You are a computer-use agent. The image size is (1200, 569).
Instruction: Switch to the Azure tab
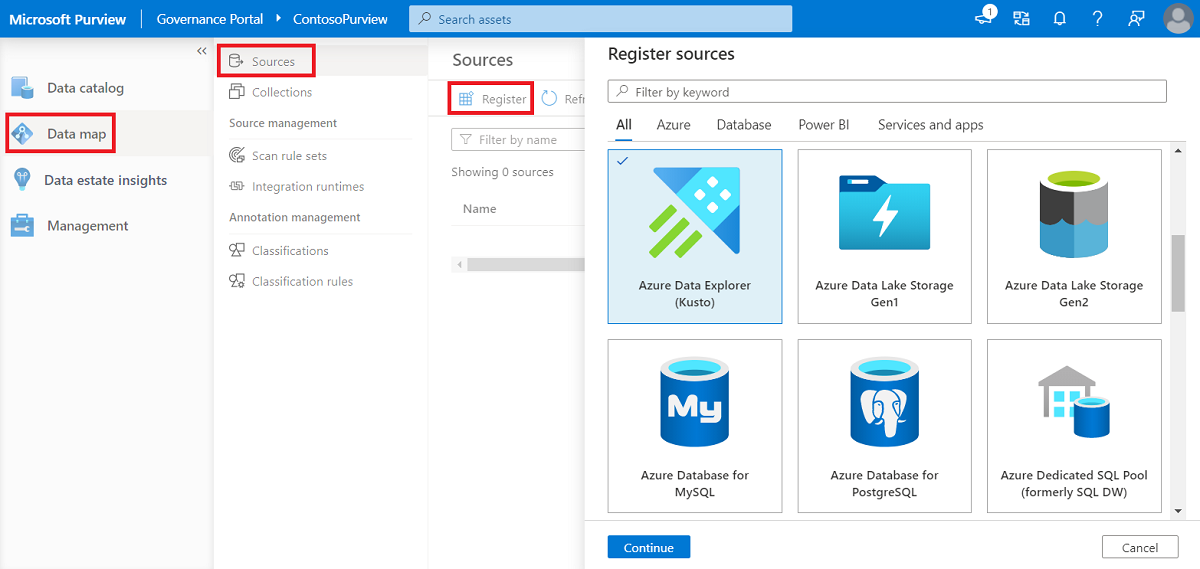point(674,125)
